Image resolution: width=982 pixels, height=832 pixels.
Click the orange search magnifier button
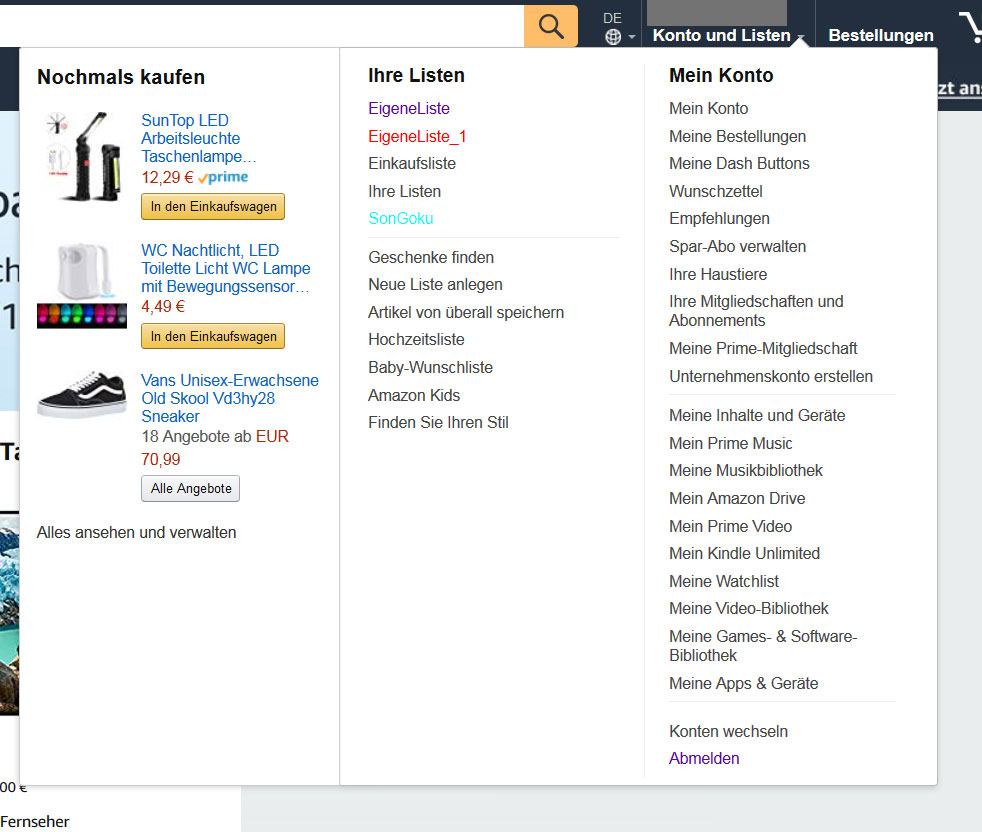pyautogui.click(x=551, y=26)
